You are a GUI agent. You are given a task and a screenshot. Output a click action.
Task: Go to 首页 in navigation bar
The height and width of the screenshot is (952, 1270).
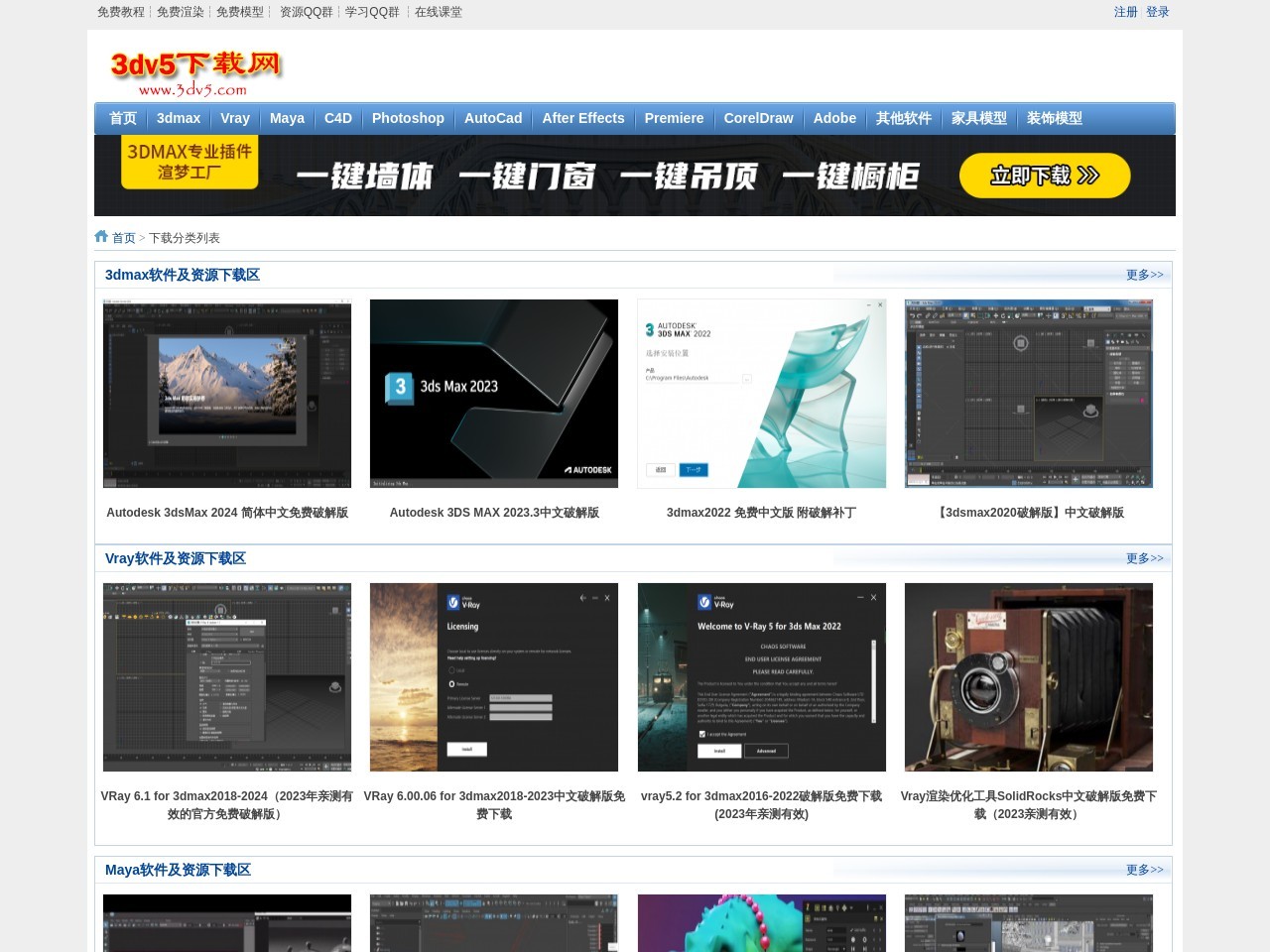click(123, 118)
